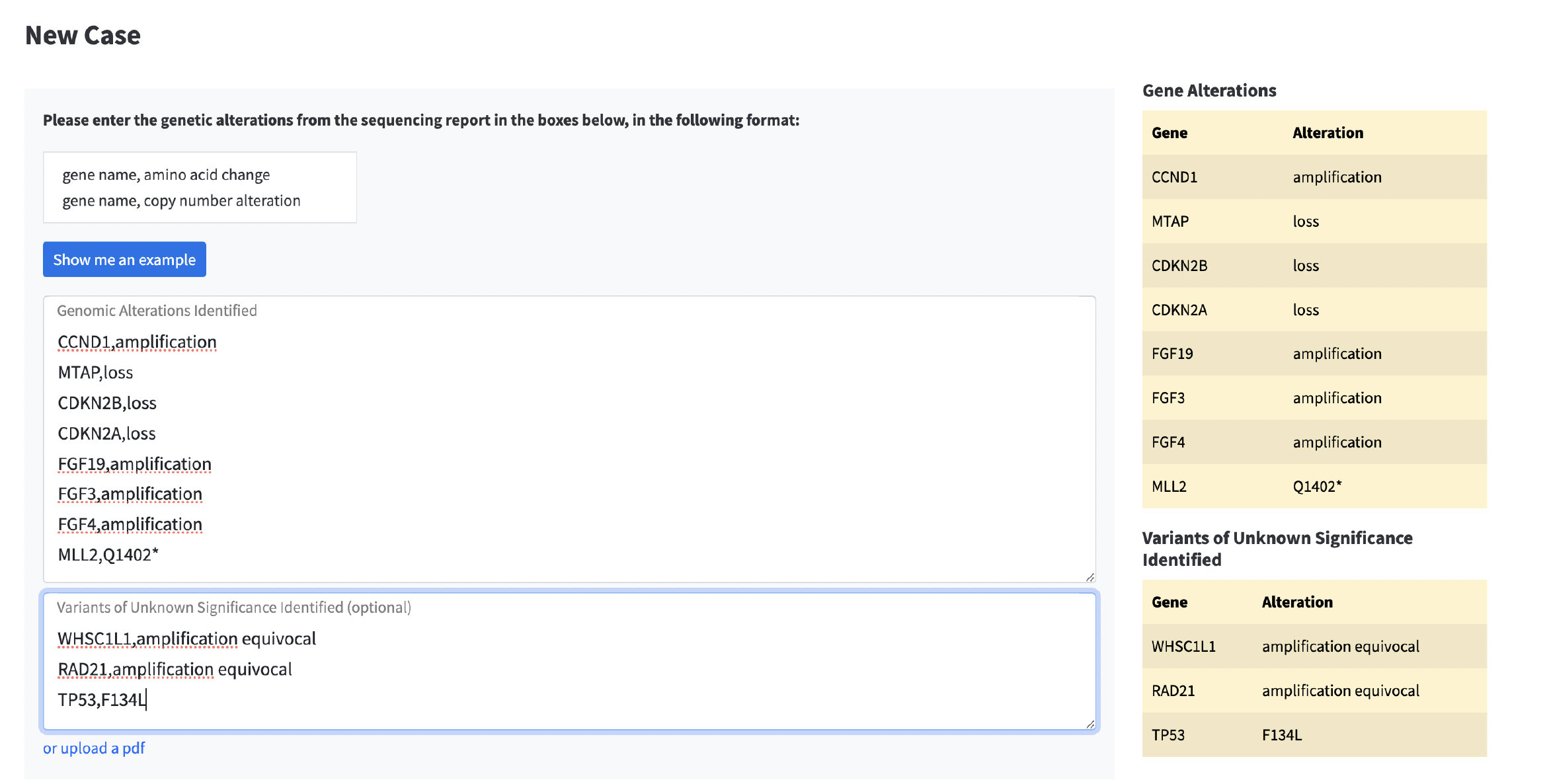The width and height of the screenshot is (1547, 784).
Task: Click the CCND1,amplification line in textarea
Action: point(137,342)
